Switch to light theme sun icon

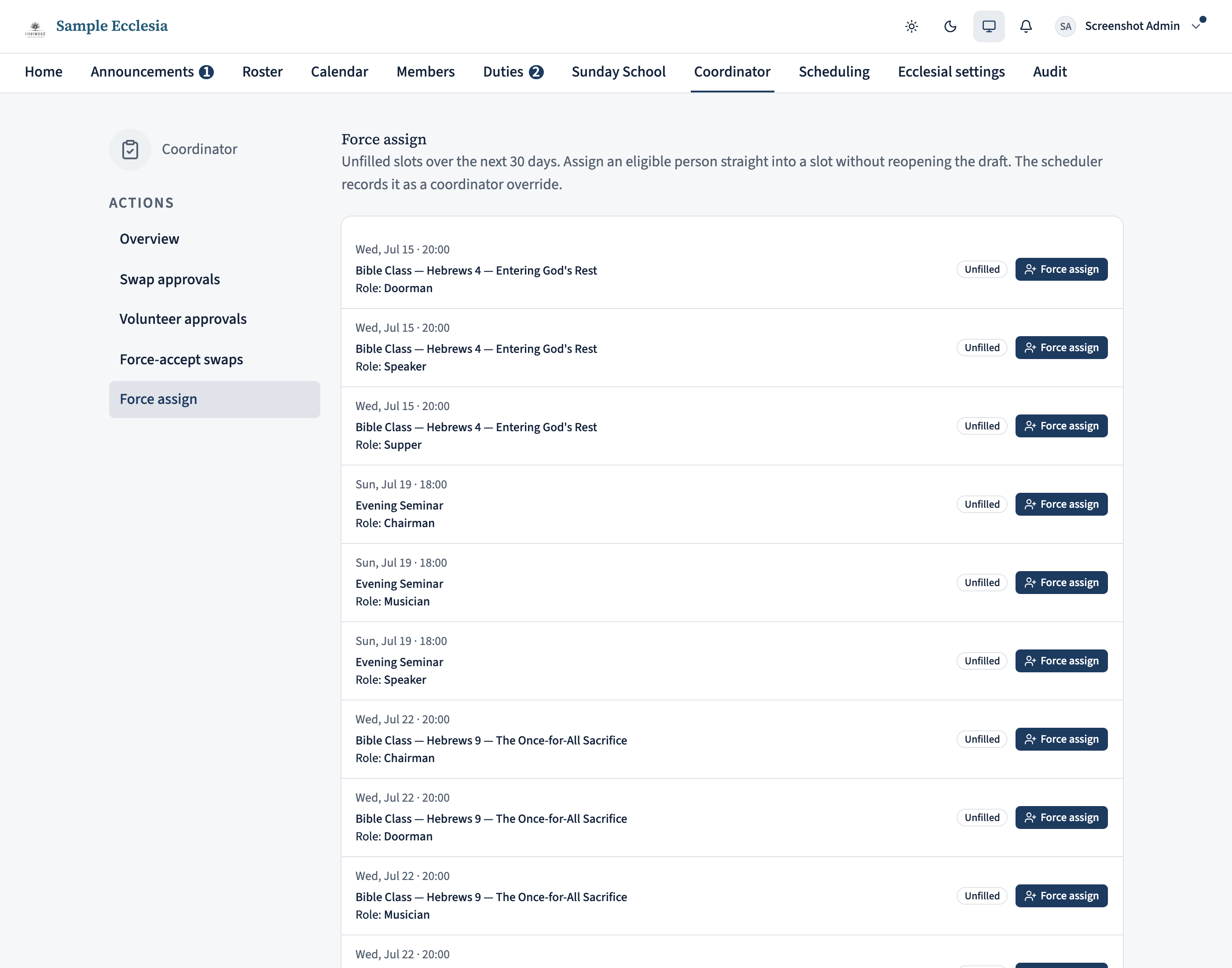911,26
